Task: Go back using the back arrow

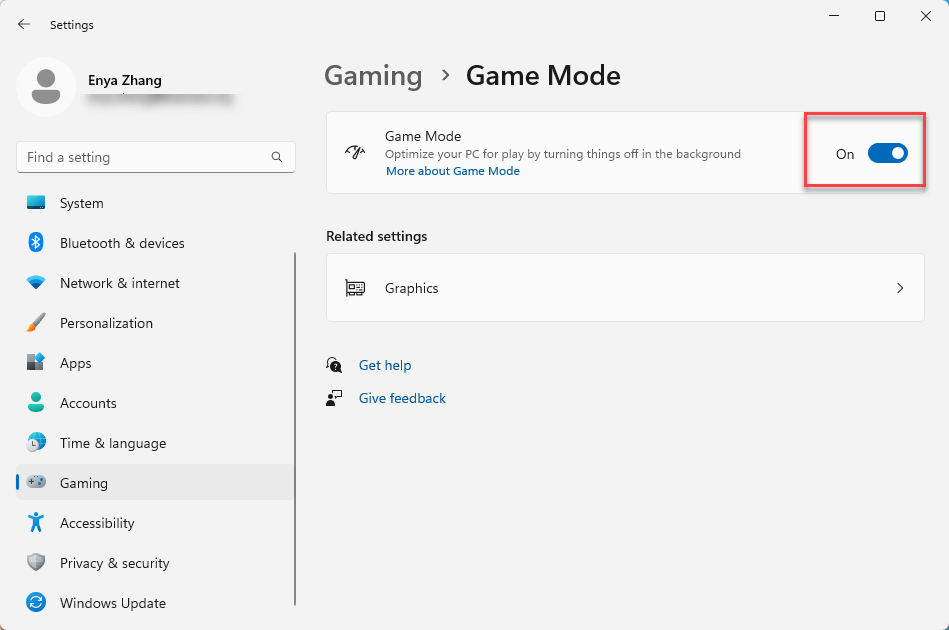Action: 24,24
